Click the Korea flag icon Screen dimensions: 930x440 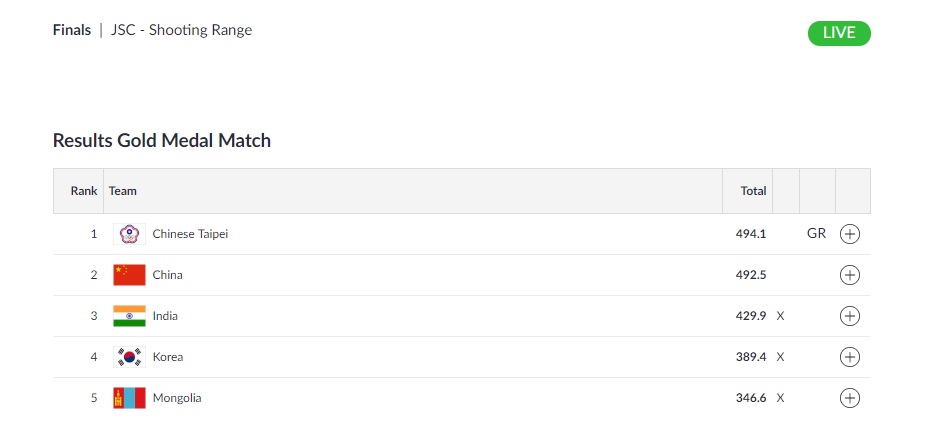[129, 357]
